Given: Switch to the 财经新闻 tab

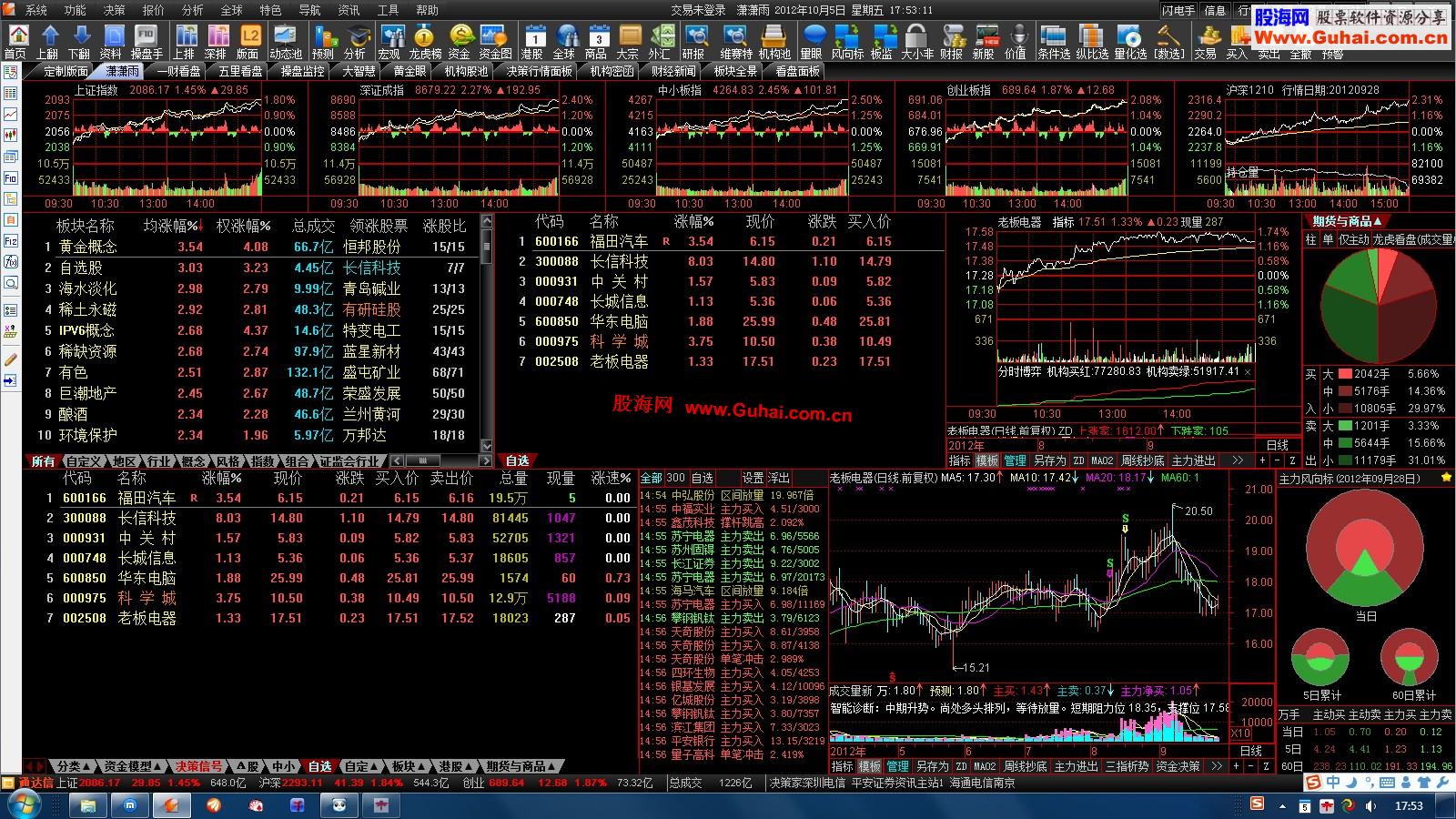Looking at the screenshot, I should point(673,71).
